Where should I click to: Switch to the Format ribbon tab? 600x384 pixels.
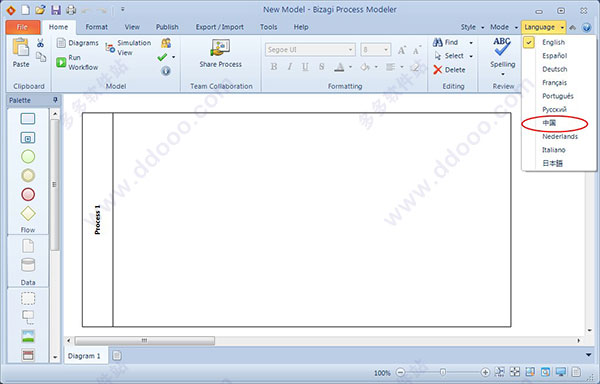[96, 27]
